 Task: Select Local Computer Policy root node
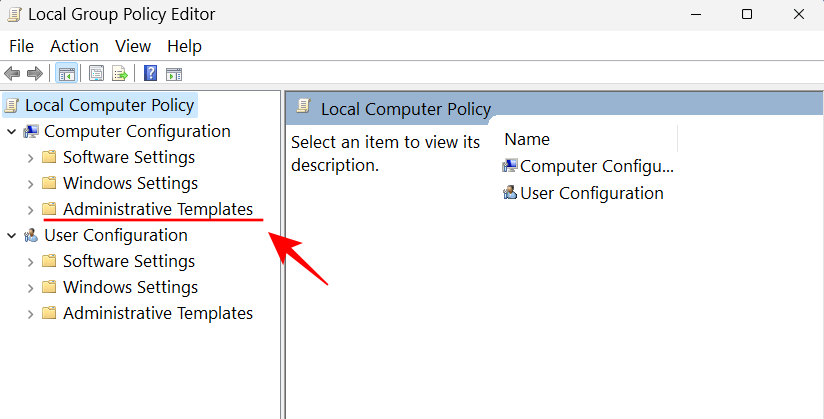point(110,105)
